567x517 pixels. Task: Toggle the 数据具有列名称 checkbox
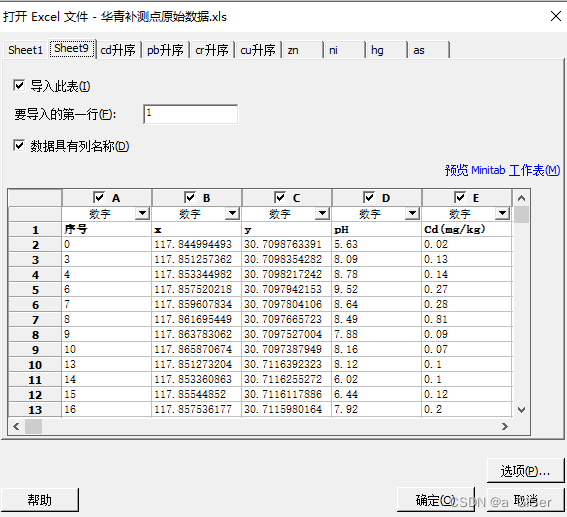pyautogui.click(x=19, y=146)
